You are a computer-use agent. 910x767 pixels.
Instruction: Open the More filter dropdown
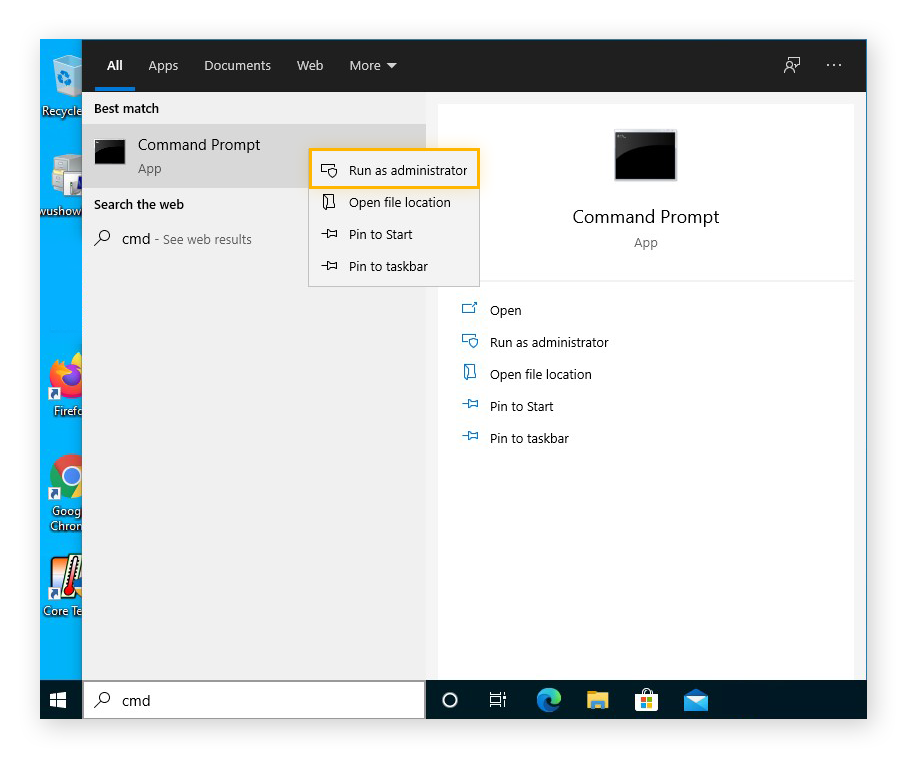[372, 65]
